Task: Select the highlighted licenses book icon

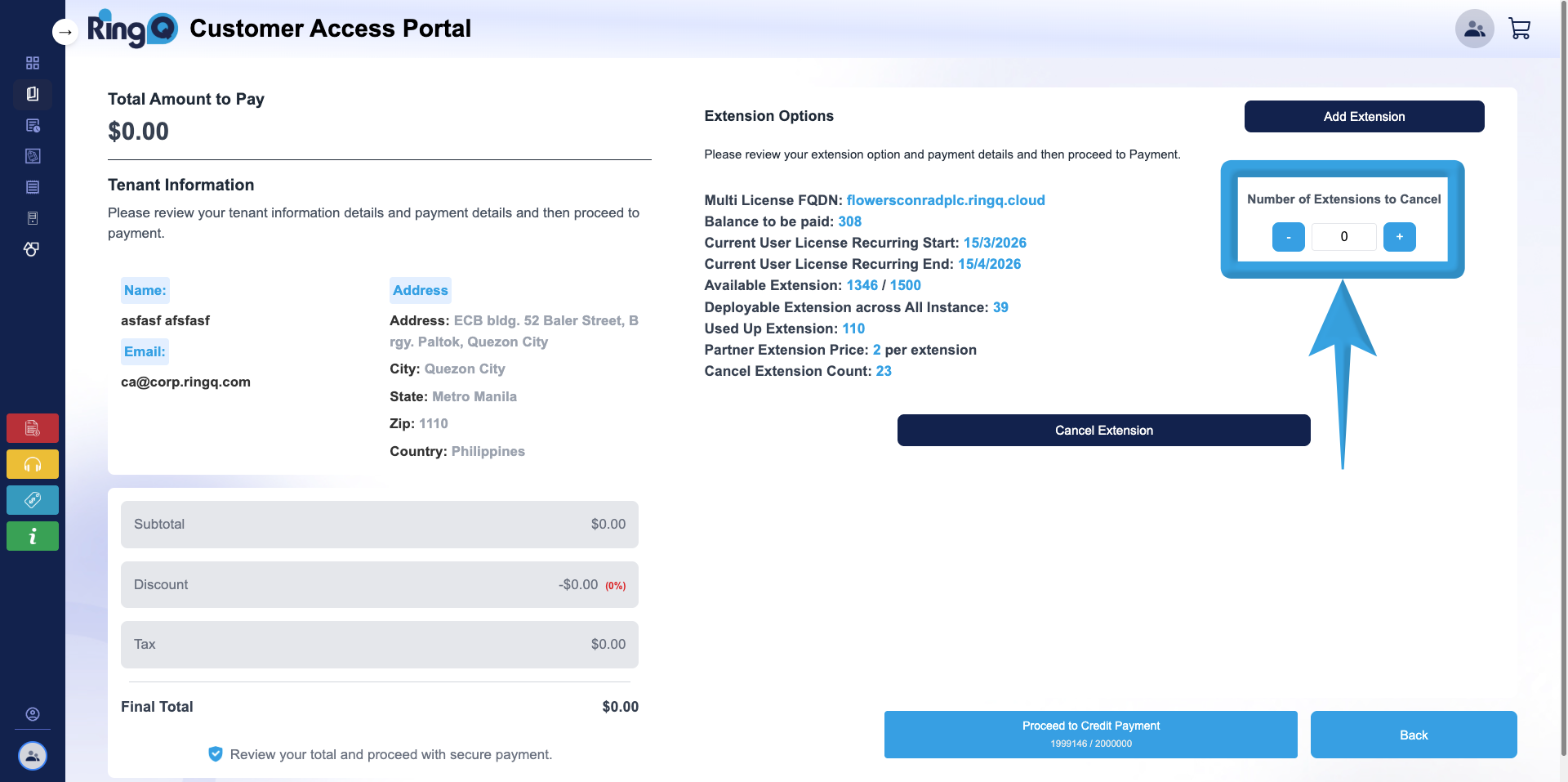Action: (33, 93)
